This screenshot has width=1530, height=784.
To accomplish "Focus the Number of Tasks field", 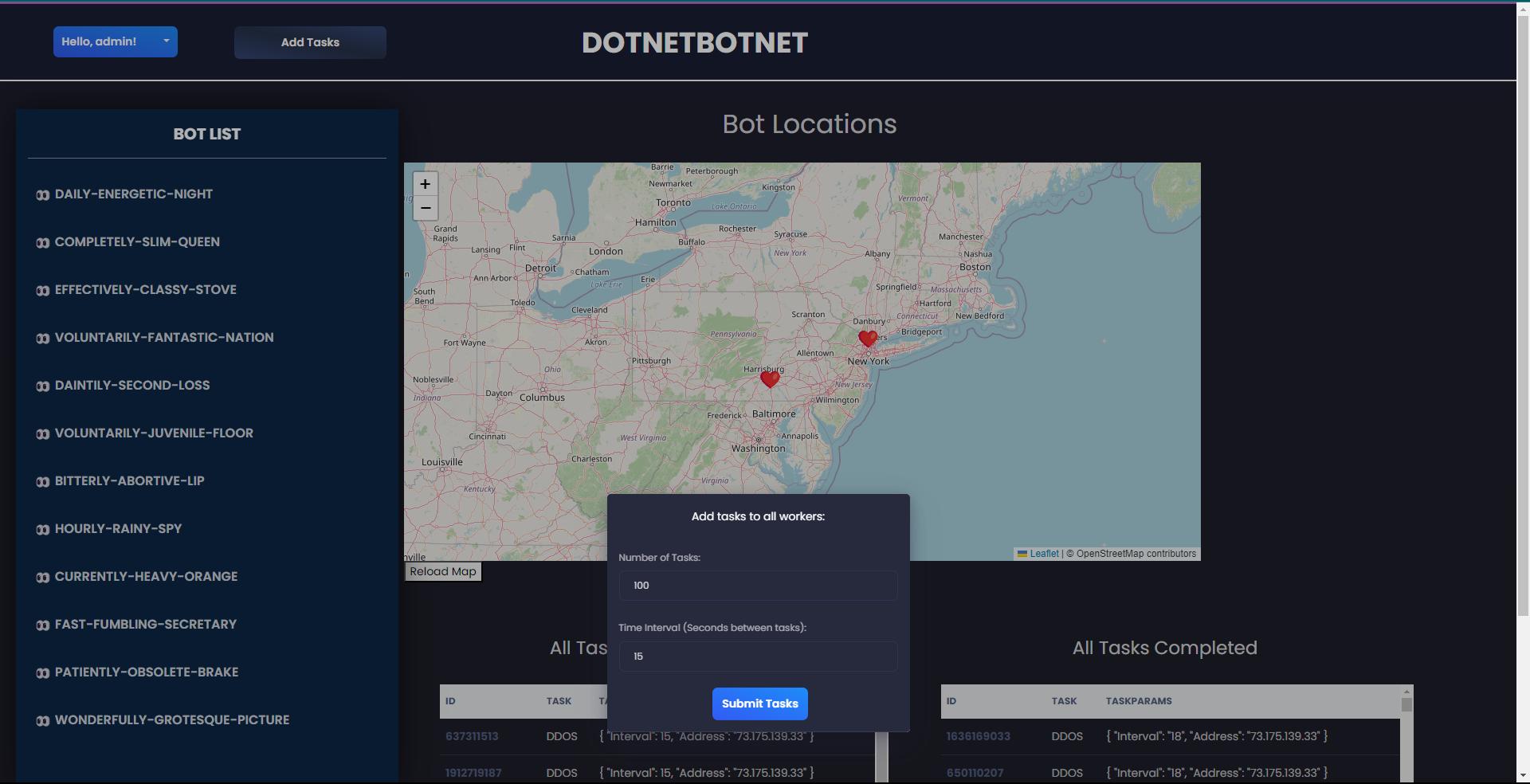I will click(758, 586).
